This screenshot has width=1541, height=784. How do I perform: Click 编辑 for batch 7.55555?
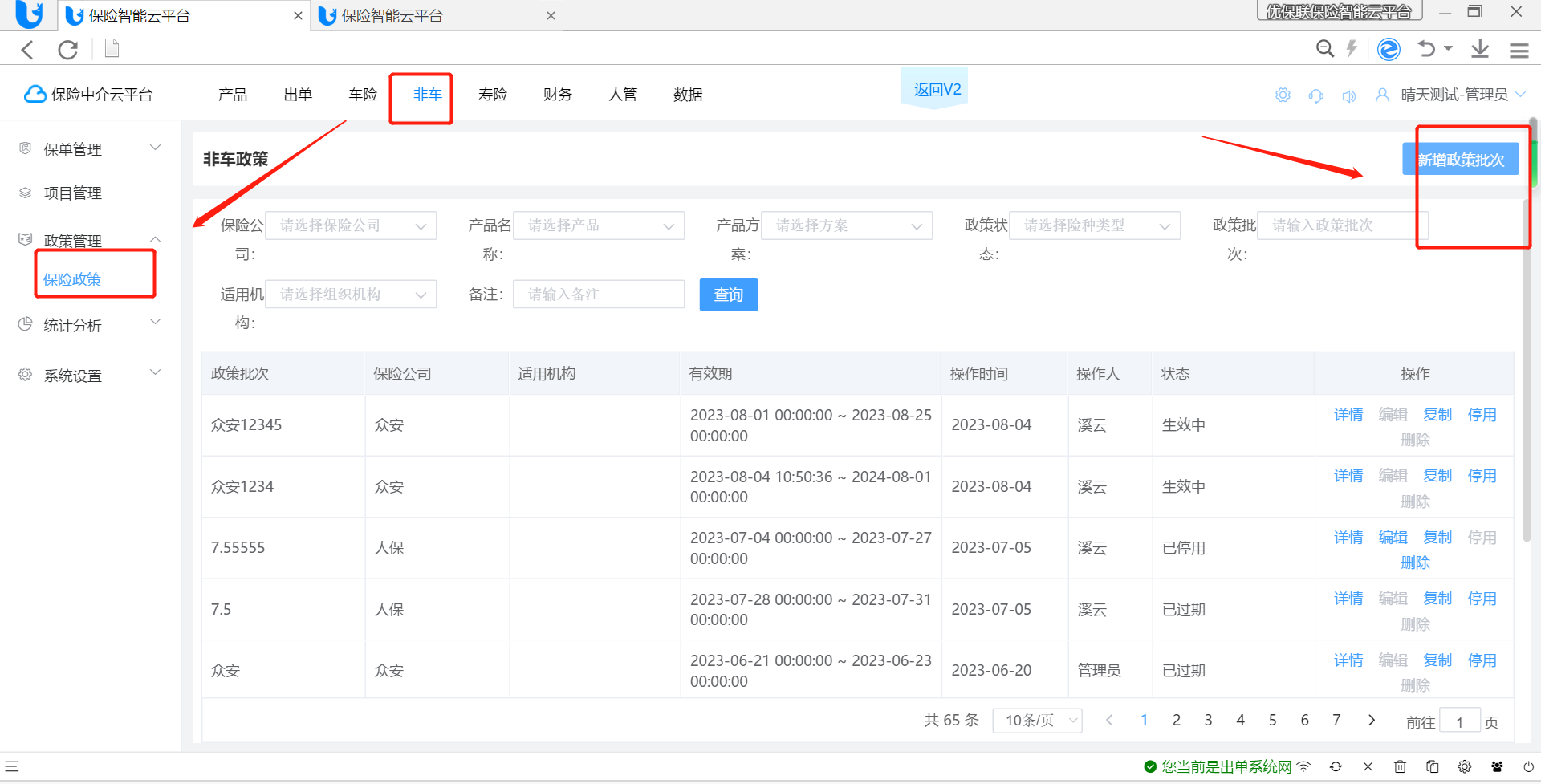point(1393,538)
